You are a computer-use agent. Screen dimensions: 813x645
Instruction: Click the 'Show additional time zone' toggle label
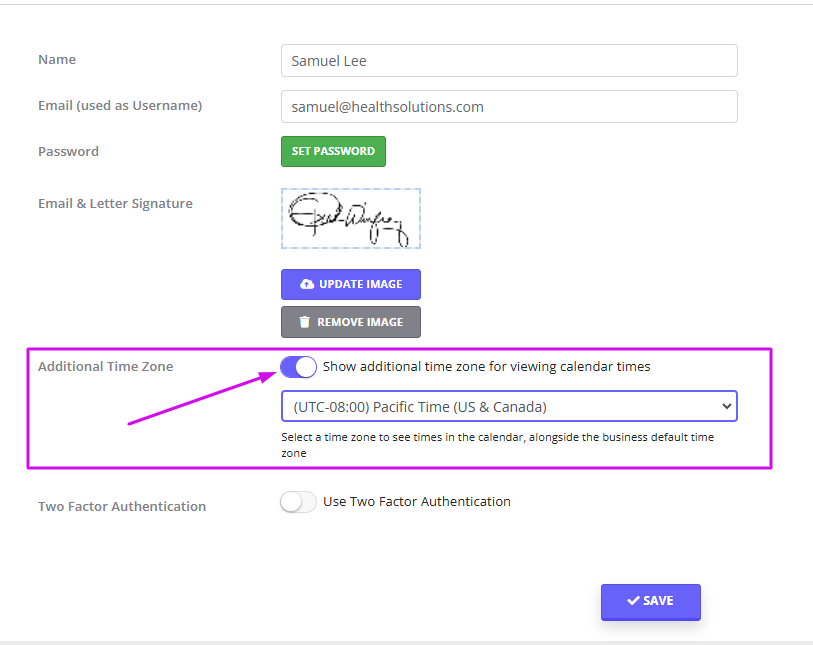486,367
